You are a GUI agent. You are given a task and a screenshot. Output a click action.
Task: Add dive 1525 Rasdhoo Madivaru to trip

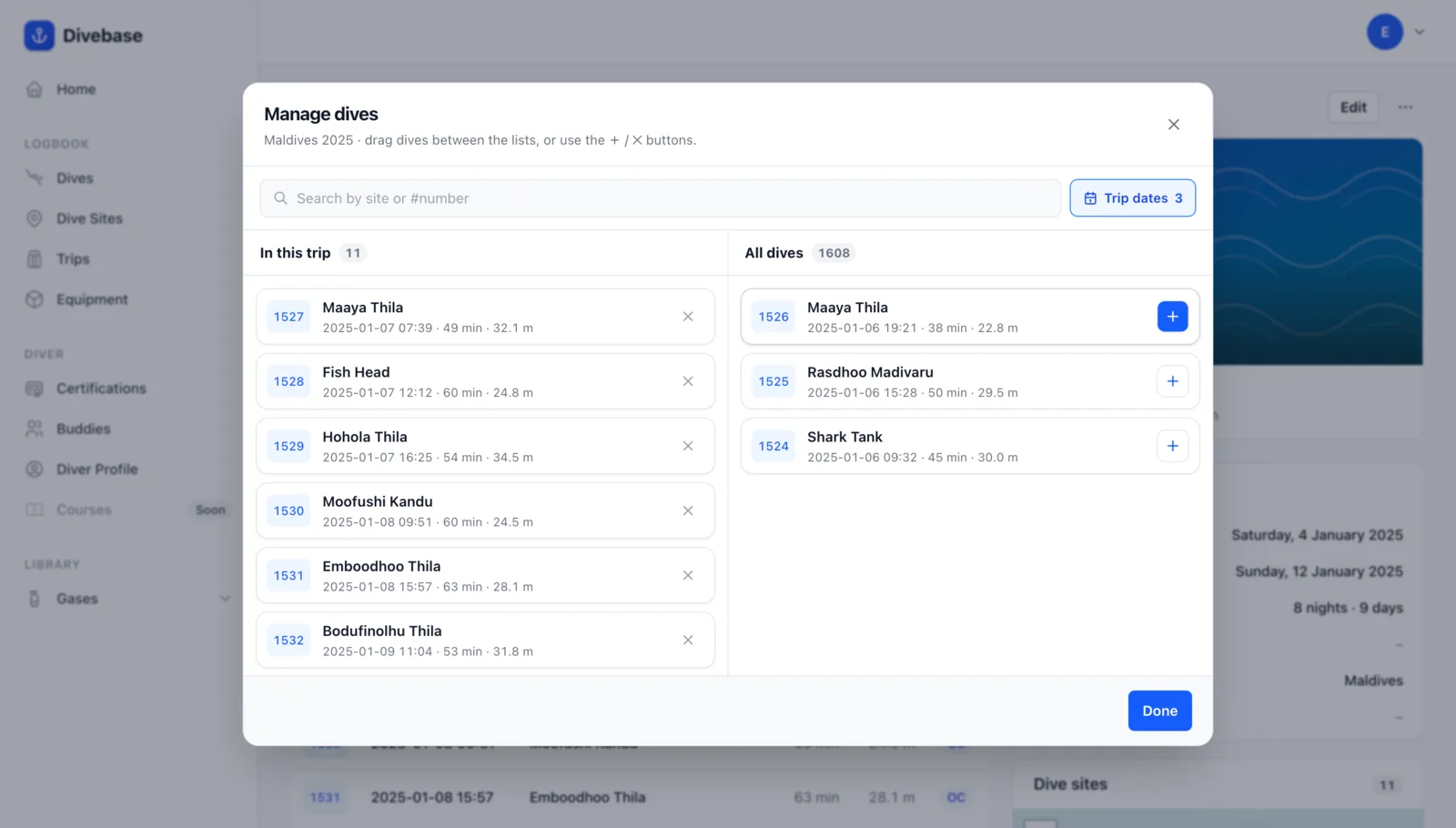(x=1172, y=381)
